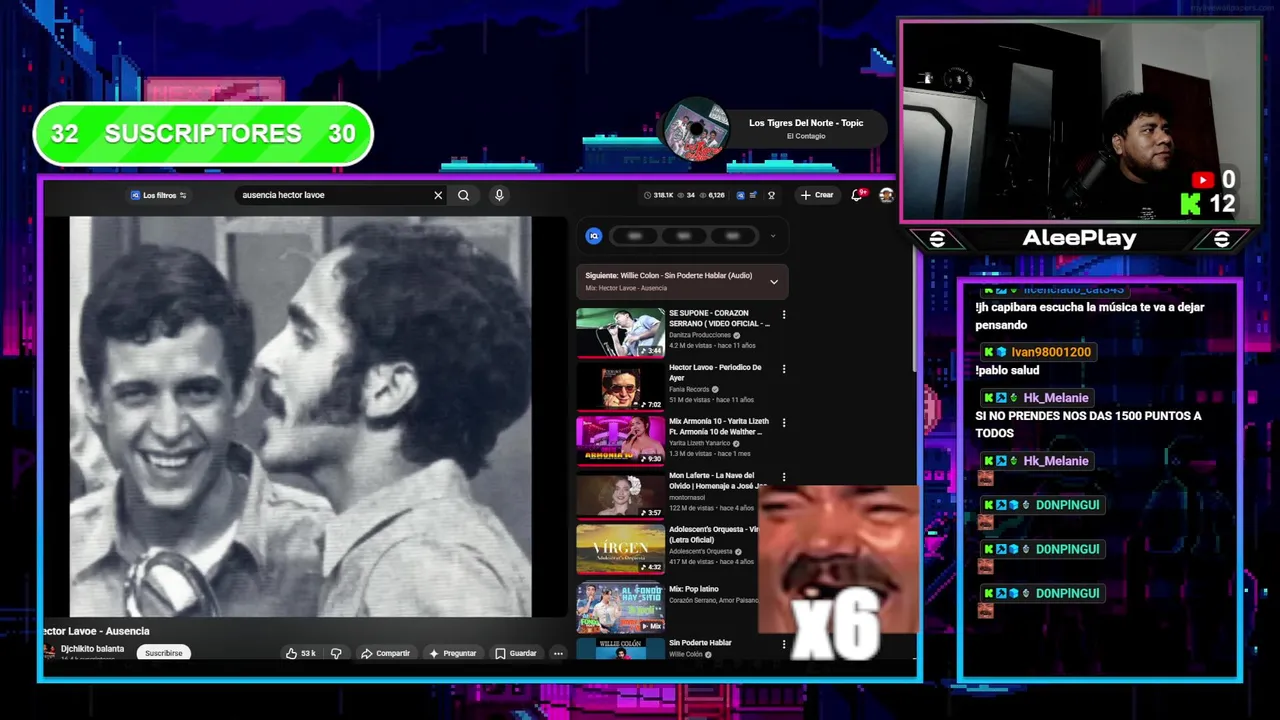Open options menu for Sin Poderte Hablar
Viewport: 1280px width, 720px height.
(x=784, y=644)
